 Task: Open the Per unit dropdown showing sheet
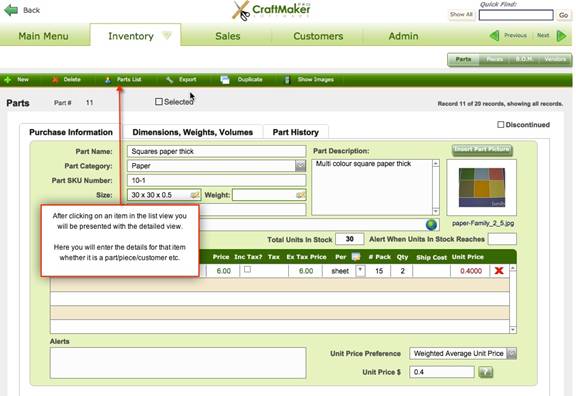(x=360, y=271)
